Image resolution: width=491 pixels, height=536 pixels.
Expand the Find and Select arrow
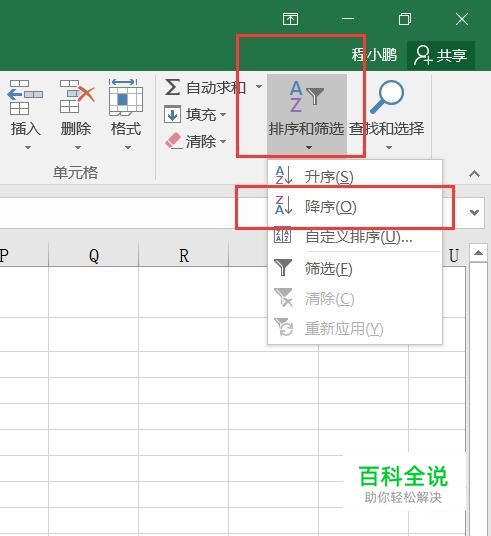(x=389, y=148)
